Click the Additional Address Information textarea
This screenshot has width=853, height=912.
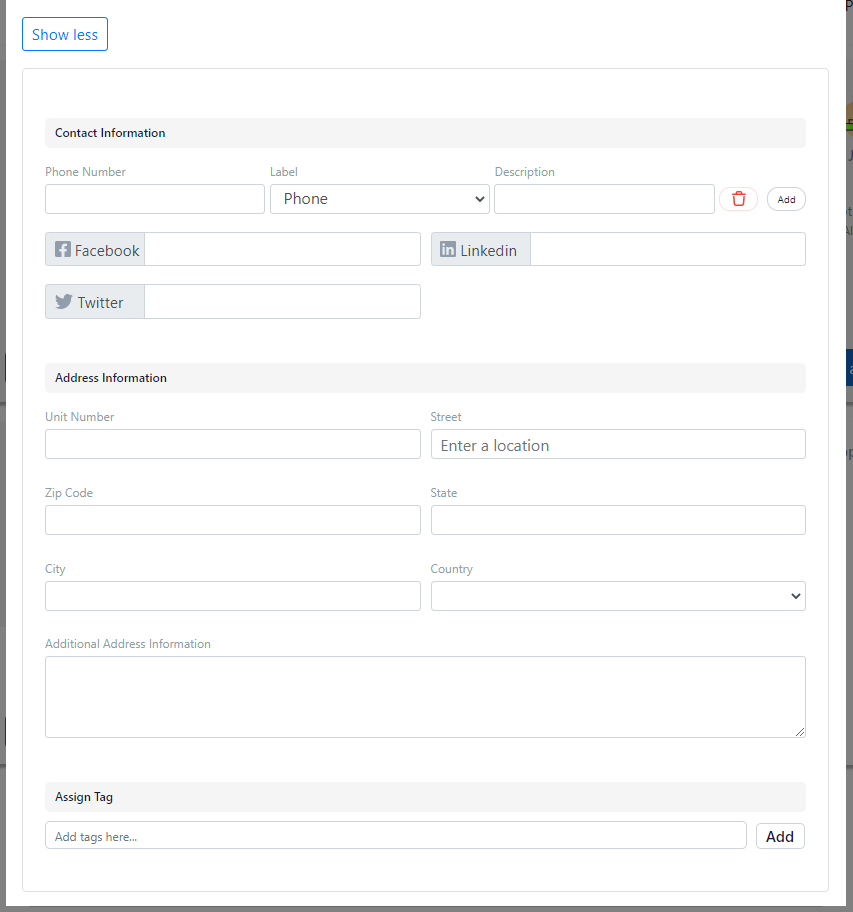pyautogui.click(x=425, y=697)
